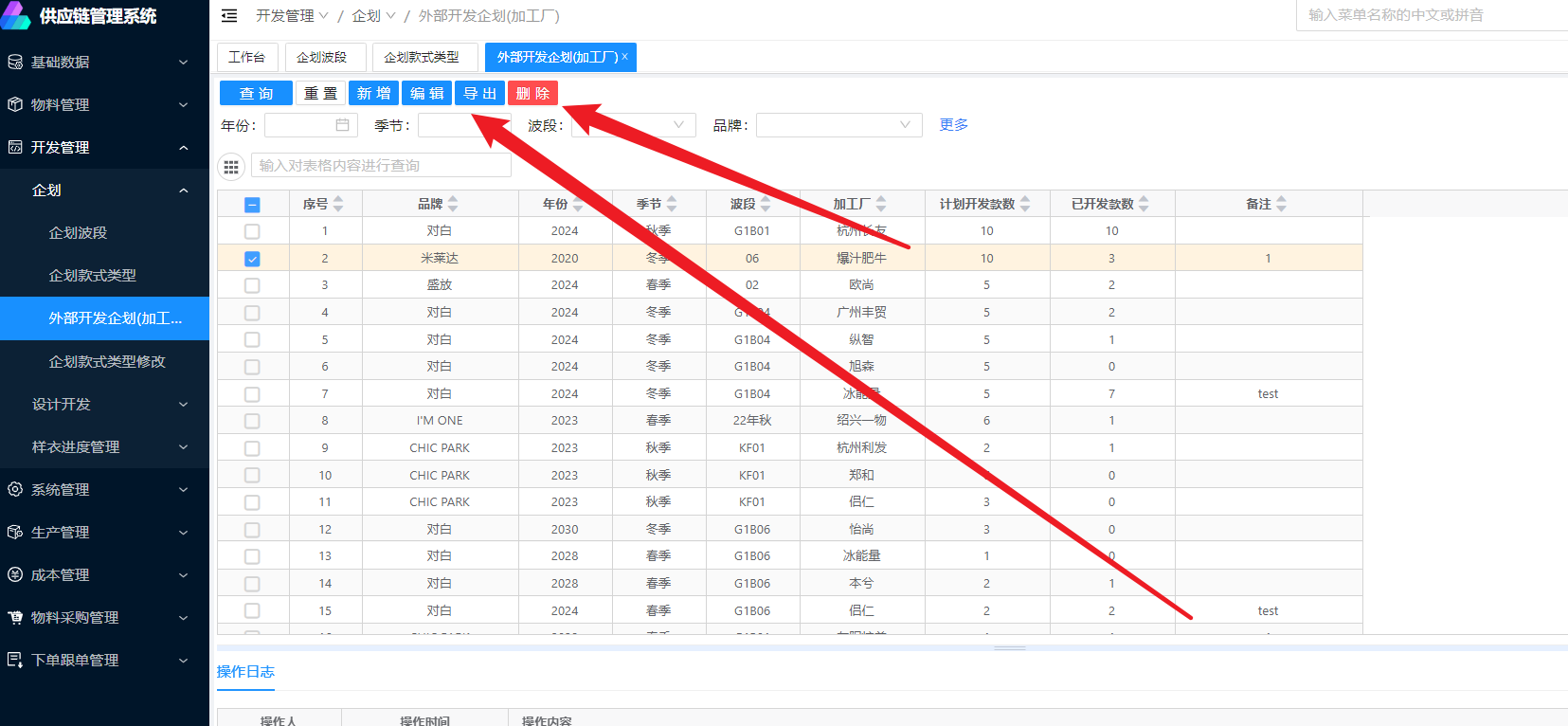Image resolution: width=1568 pixels, height=726 pixels.
Task: Check the checkbox for row 1
Action: pos(252,231)
